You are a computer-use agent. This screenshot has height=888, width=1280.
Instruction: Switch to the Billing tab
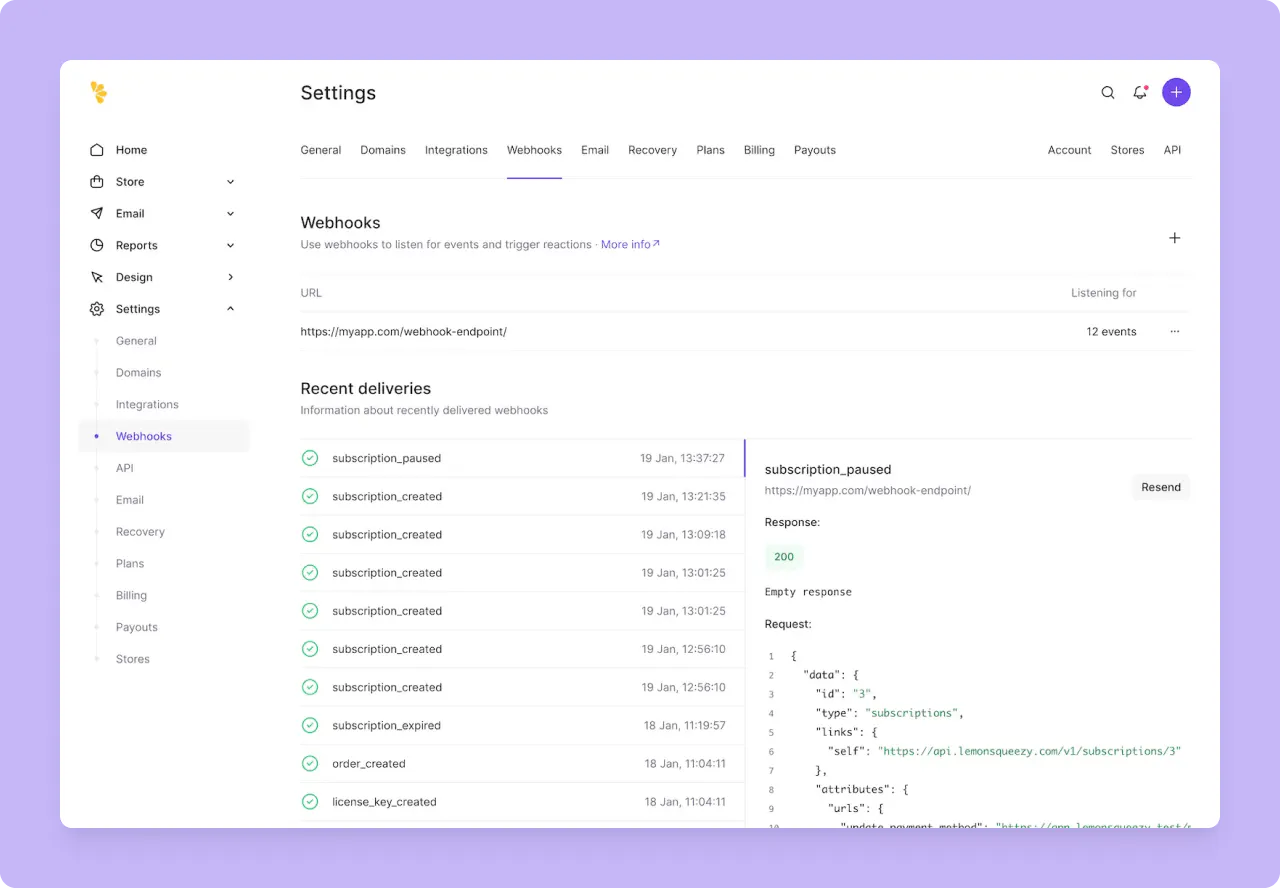[x=759, y=149]
